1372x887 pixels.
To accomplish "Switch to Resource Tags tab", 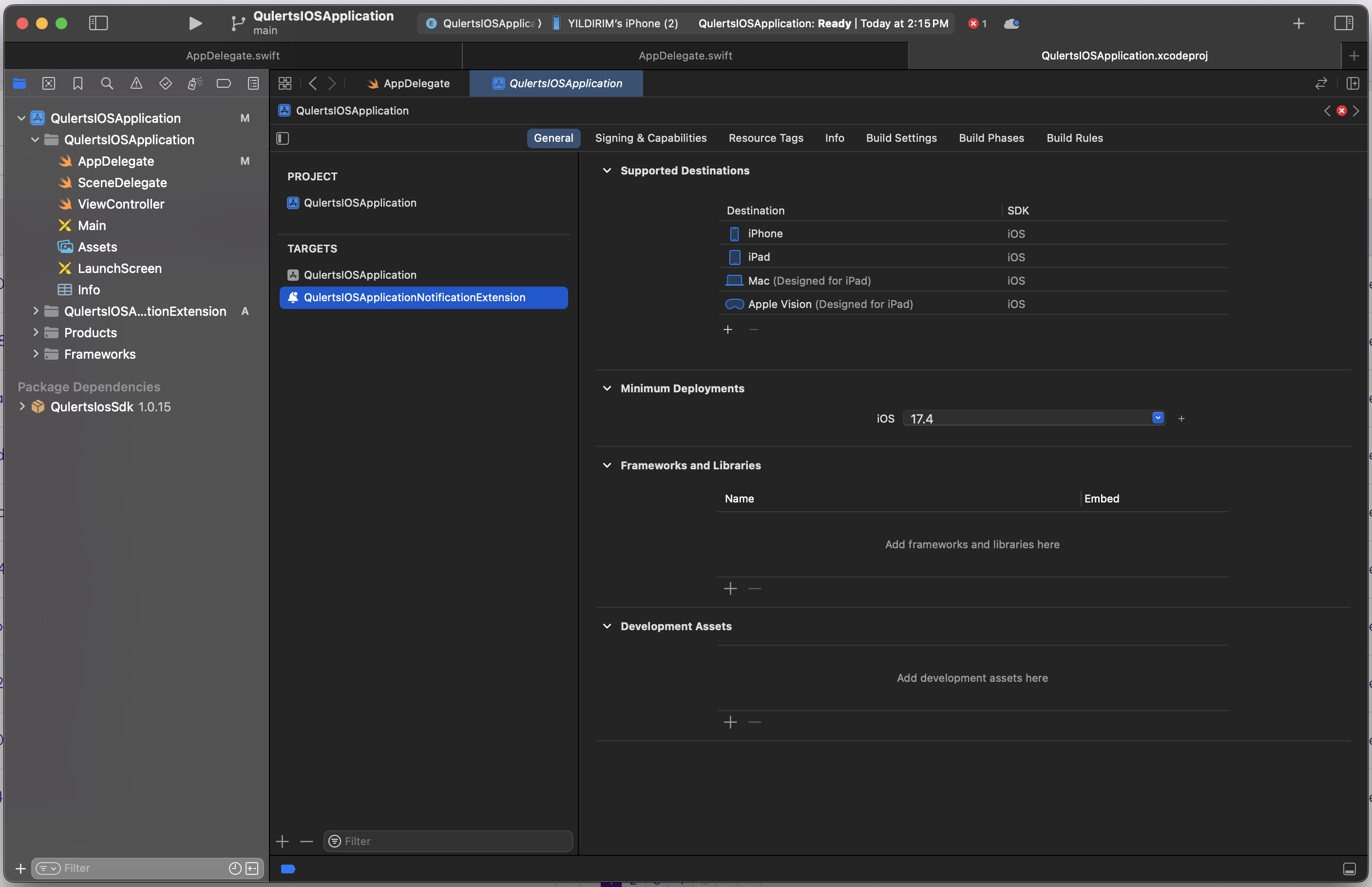I will click(766, 138).
